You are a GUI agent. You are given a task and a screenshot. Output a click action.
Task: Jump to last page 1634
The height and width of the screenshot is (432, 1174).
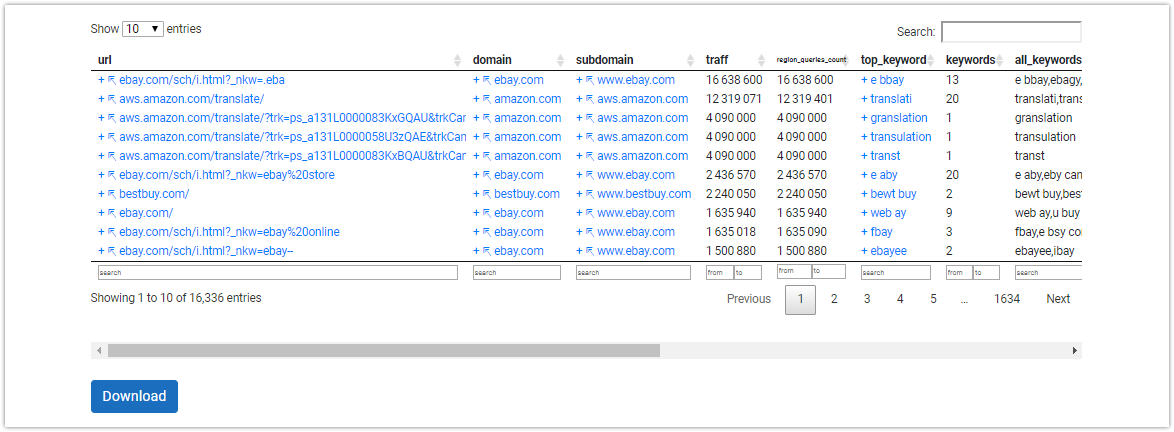[1007, 299]
